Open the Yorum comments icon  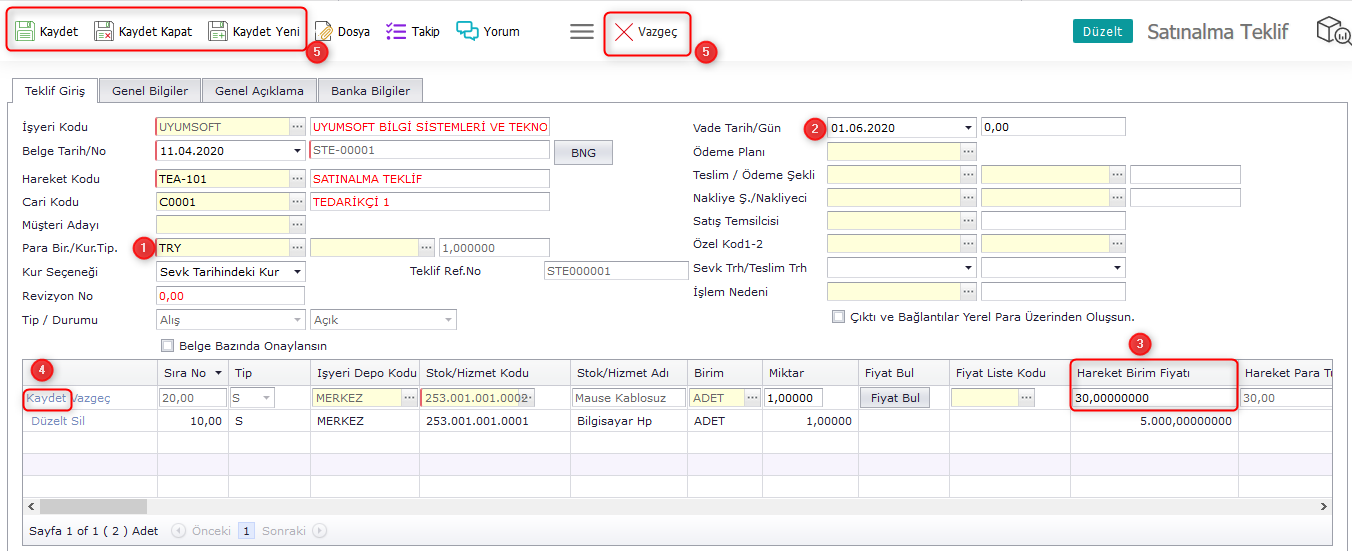pyautogui.click(x=467, y=31)
